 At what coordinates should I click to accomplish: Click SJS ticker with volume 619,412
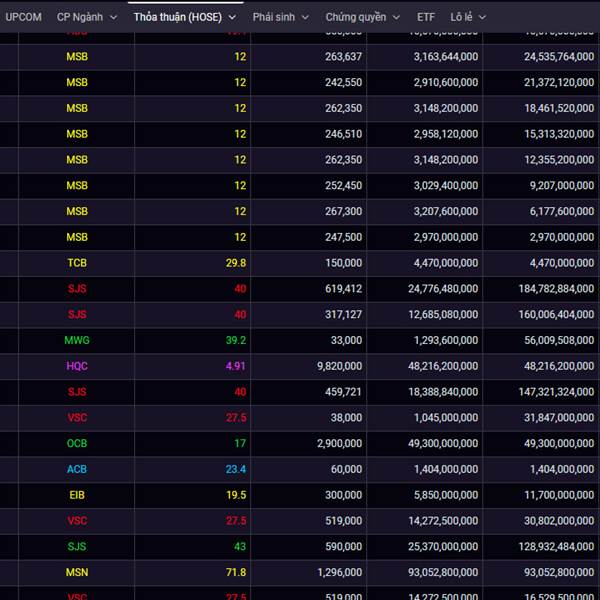click(x=77, y=289)
